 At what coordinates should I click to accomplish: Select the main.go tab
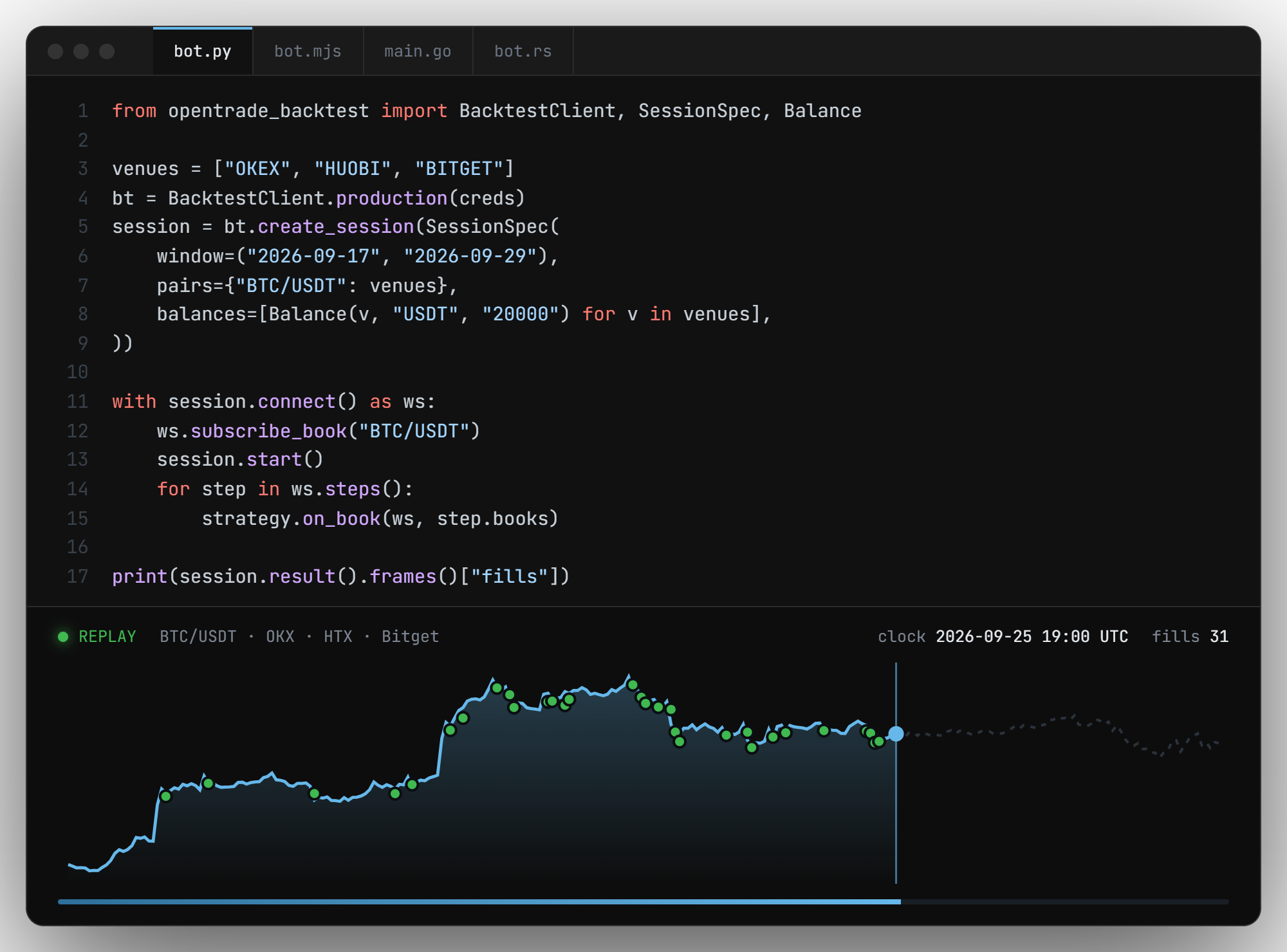[418, 51]
